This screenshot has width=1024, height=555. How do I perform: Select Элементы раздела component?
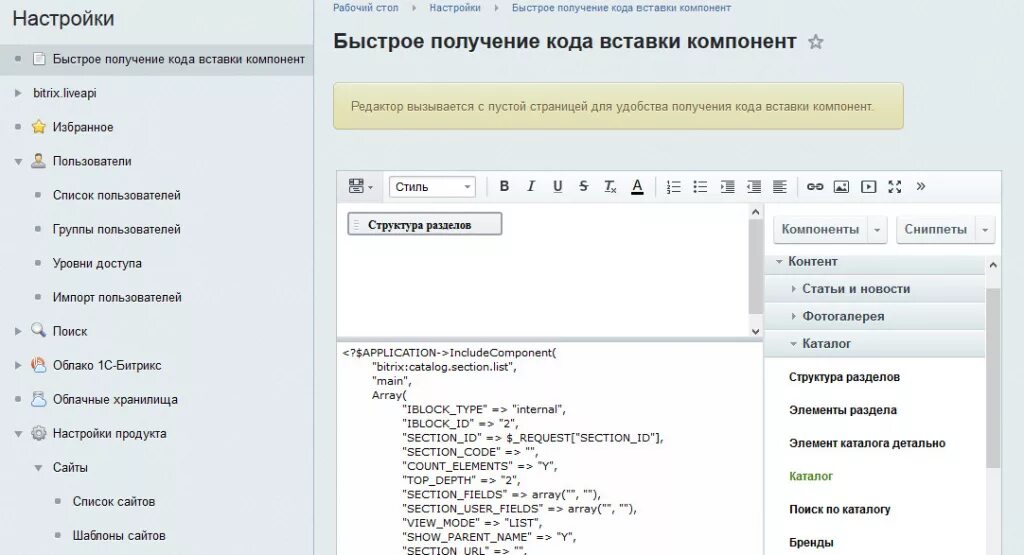(x=842, y=411)
